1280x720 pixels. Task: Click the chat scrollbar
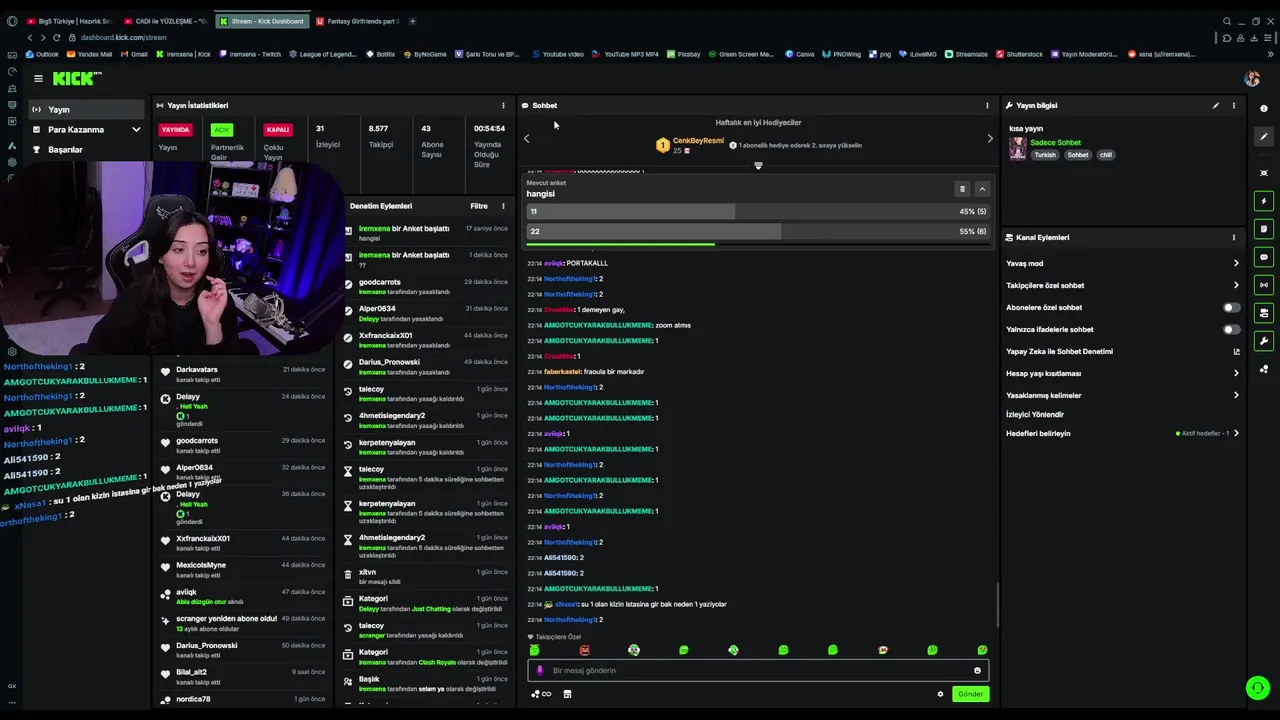click(997, 605)
